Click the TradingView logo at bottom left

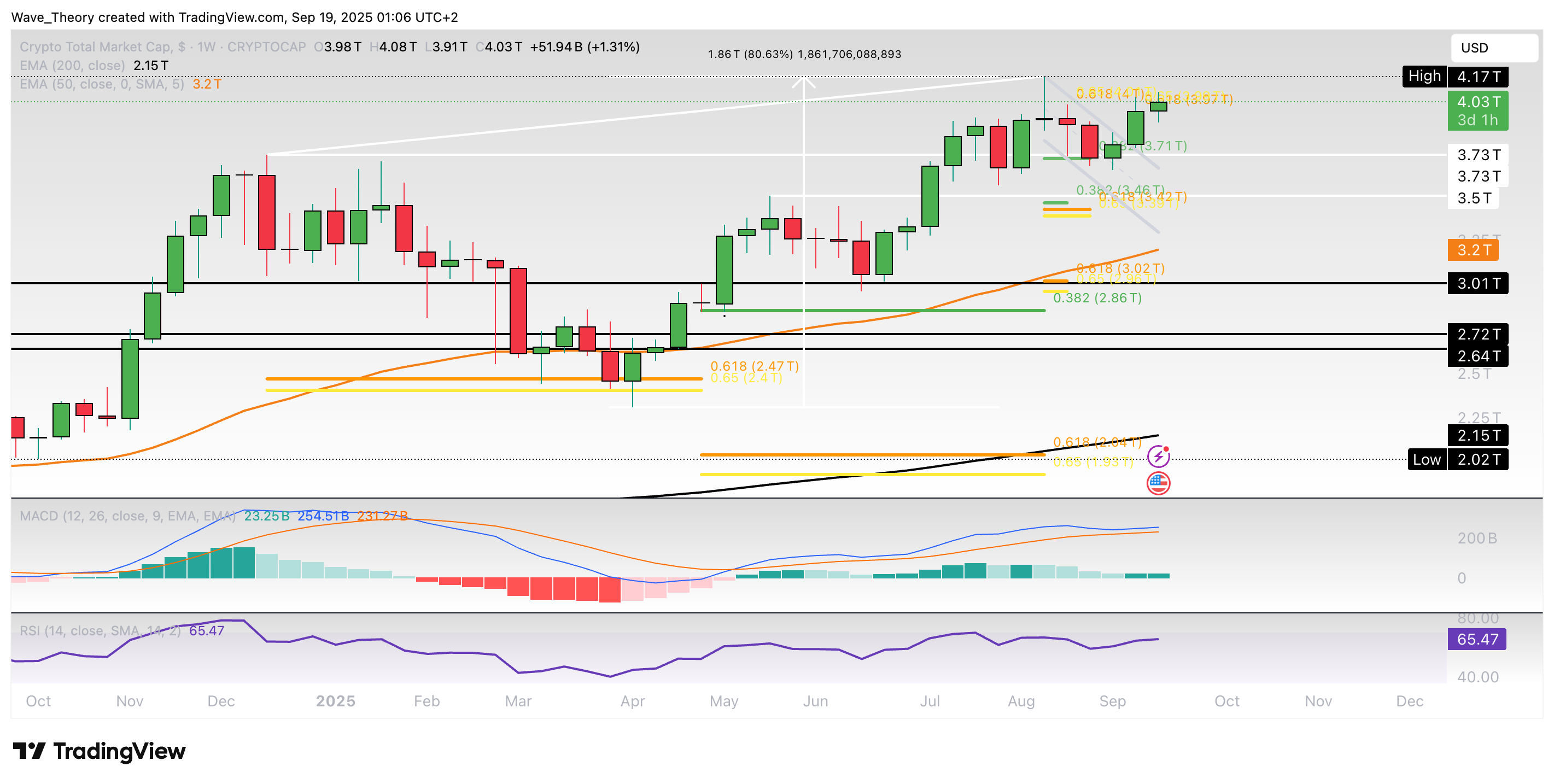(100, 751)
